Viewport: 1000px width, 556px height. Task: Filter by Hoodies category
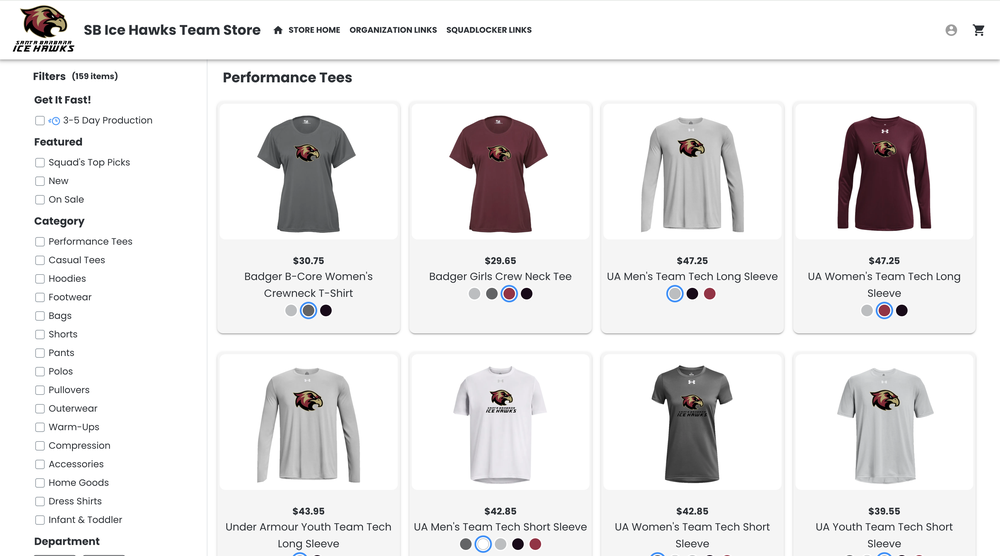pyautogui.click(x=40, y=279)
